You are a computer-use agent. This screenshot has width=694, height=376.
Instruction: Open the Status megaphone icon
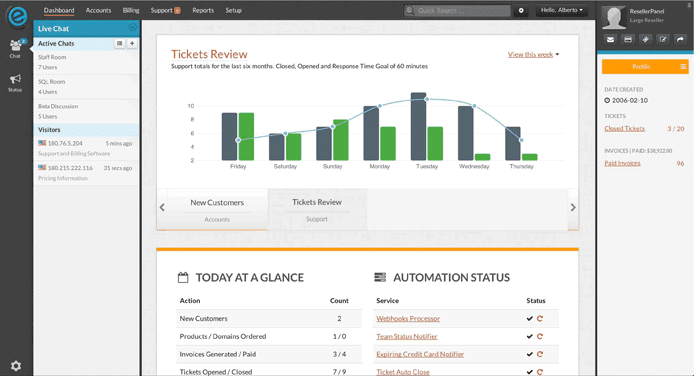tap(15, 83)
